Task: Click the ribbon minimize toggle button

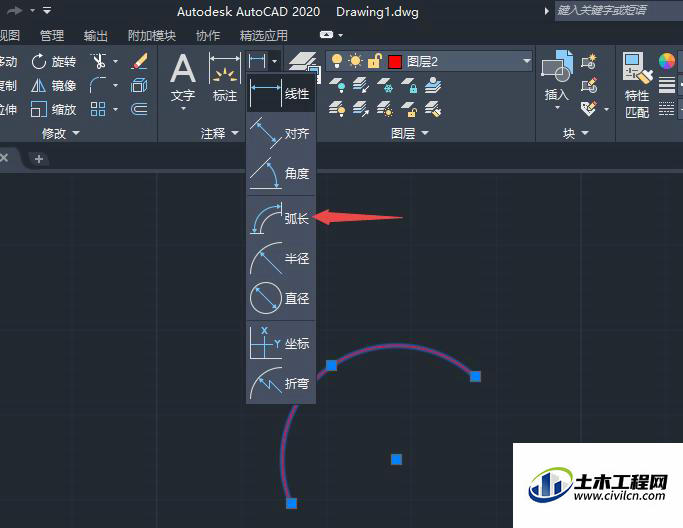Action: (326, 35)
